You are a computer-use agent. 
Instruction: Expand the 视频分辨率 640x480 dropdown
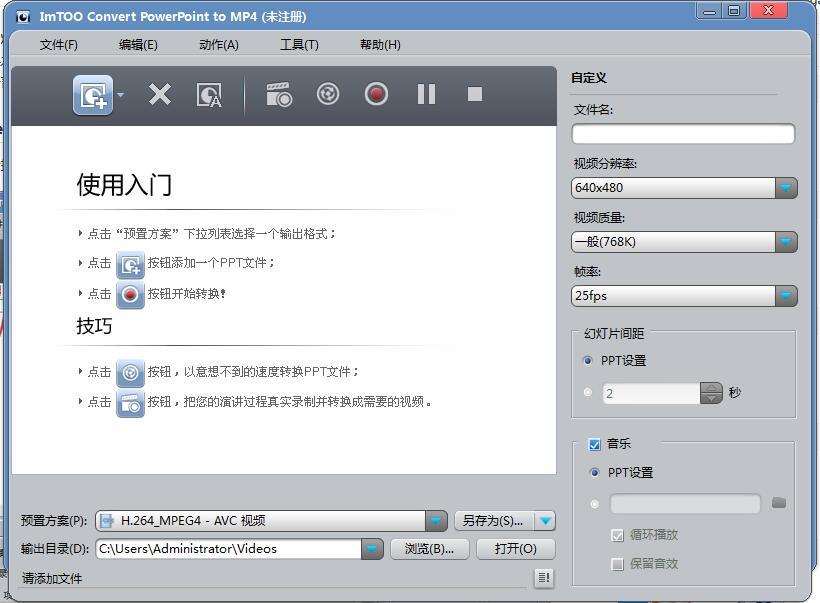[x=785, y=188]
